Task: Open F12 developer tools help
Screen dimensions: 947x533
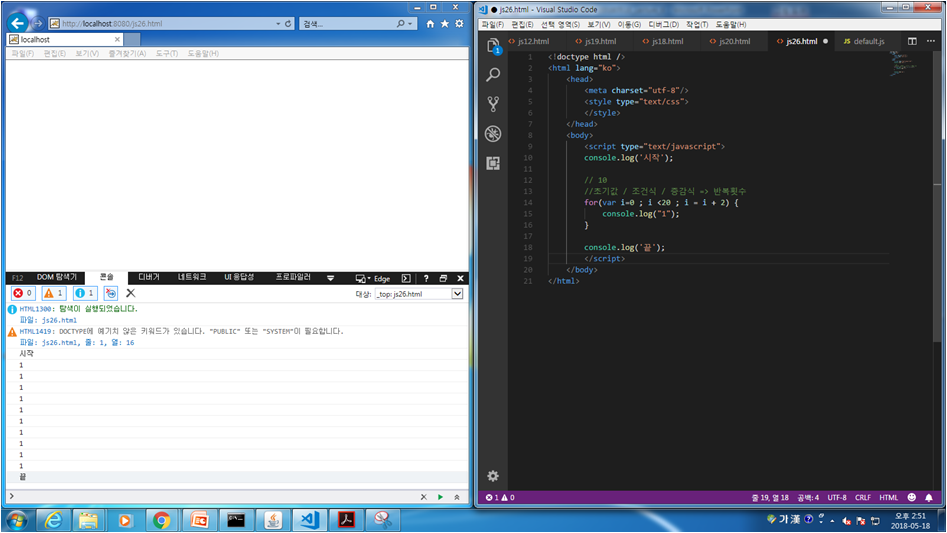Action: click(x=426, y=278)
